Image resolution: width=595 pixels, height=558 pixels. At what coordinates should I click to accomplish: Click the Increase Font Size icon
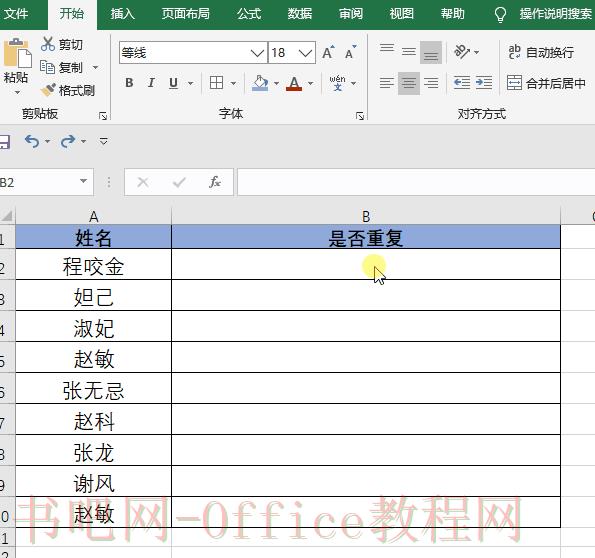coord(328,52)
